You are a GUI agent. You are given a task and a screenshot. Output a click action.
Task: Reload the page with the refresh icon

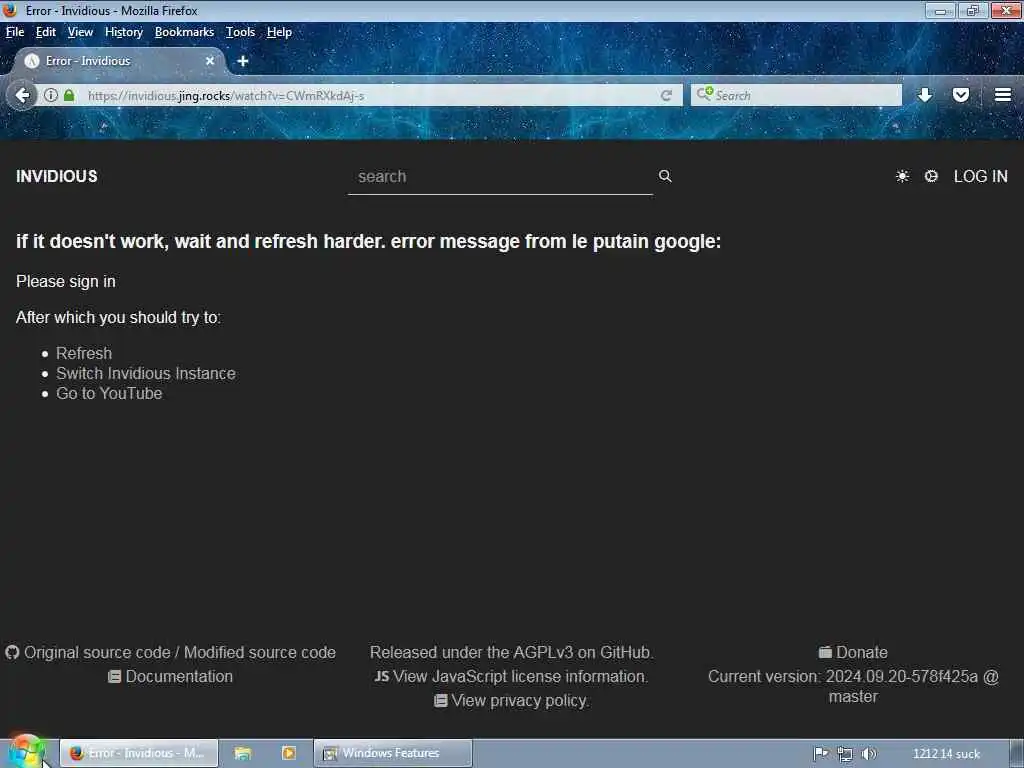point(666,95)
